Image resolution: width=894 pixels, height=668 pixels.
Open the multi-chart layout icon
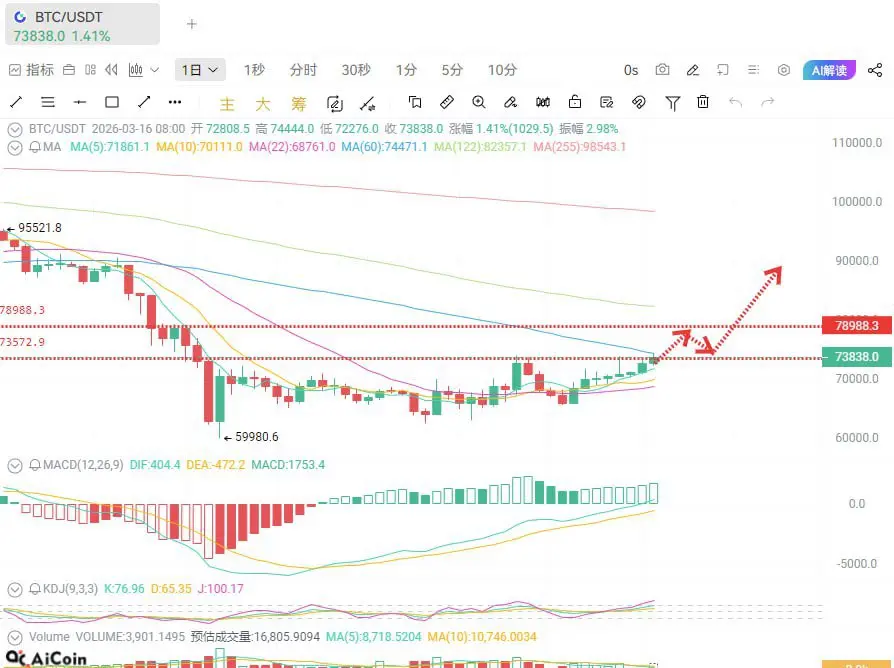[x=90, y=70]
